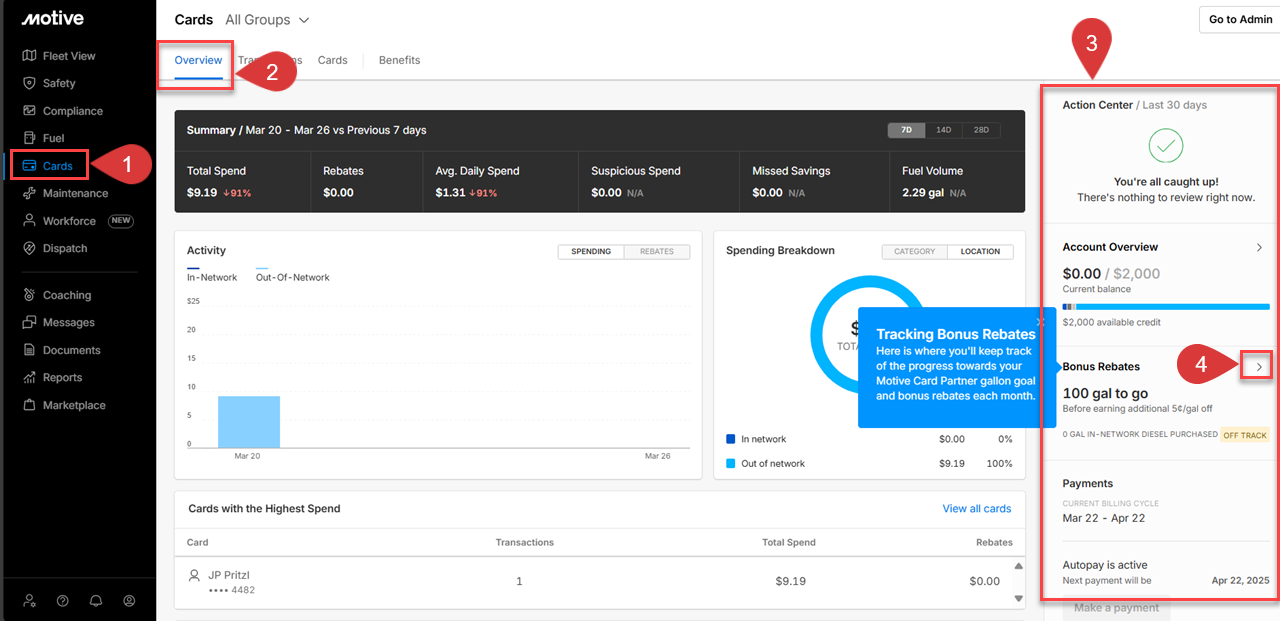Open the Overview tab
1280x621 pixels.
[198, 60]
